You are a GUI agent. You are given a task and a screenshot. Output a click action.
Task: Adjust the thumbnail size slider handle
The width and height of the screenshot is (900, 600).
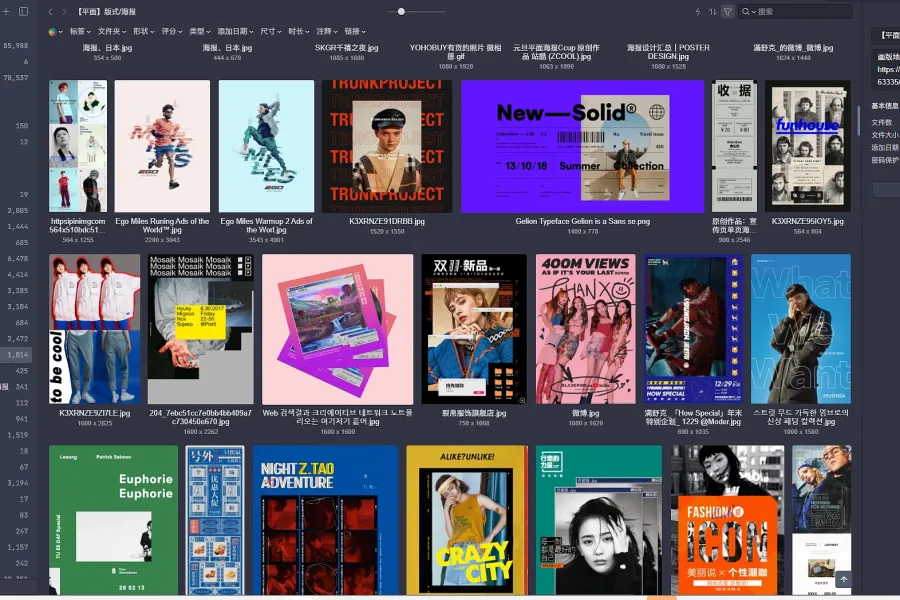(401, 11)
